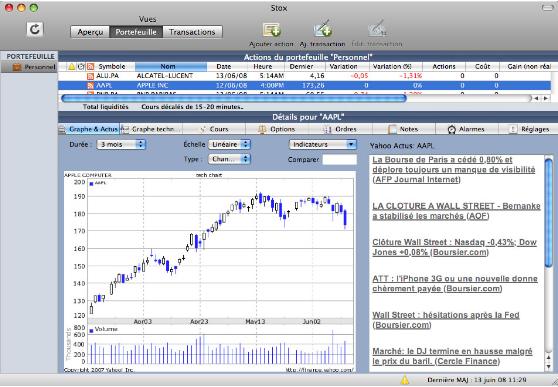Image resolution: width=558 pixels, height=387 pixels.
Task: Open Wall Street hésitations news link
Action: (x=446, y=320)
